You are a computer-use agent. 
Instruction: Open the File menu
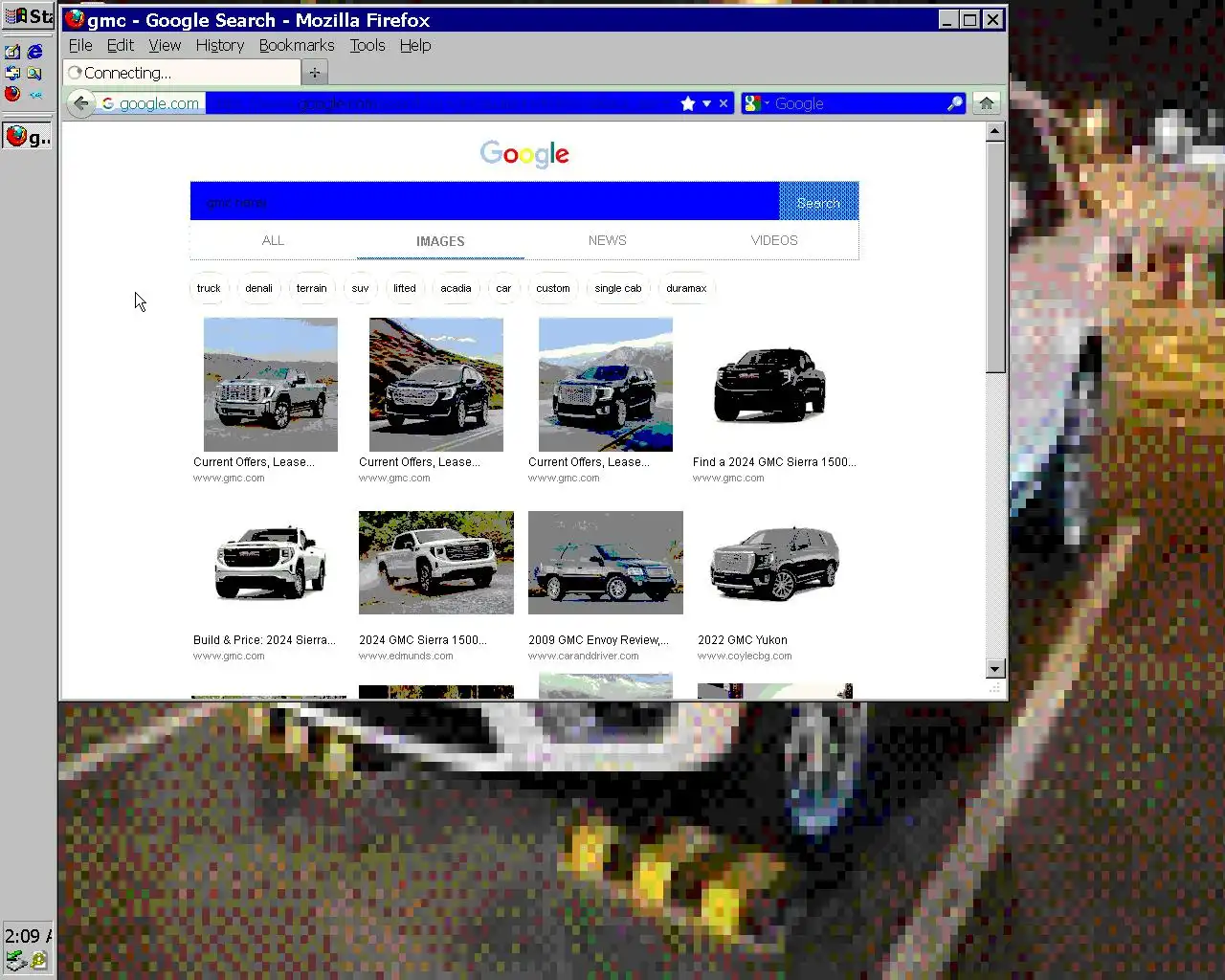point(80,45)
